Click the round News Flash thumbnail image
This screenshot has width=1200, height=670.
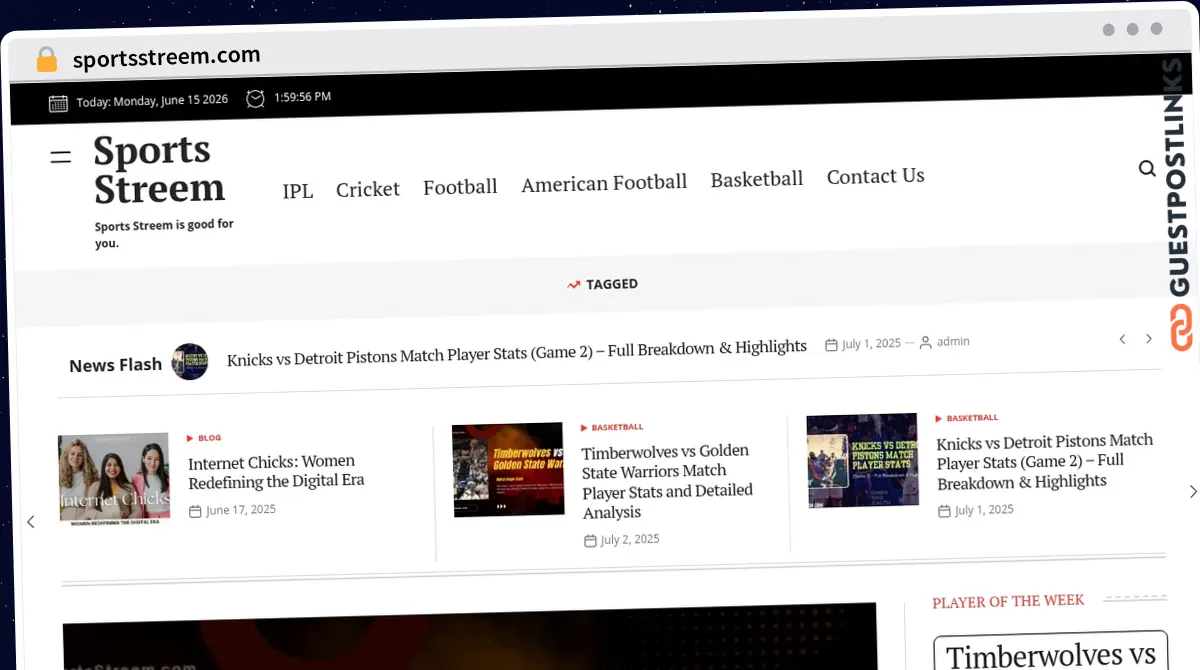(190, 361)
